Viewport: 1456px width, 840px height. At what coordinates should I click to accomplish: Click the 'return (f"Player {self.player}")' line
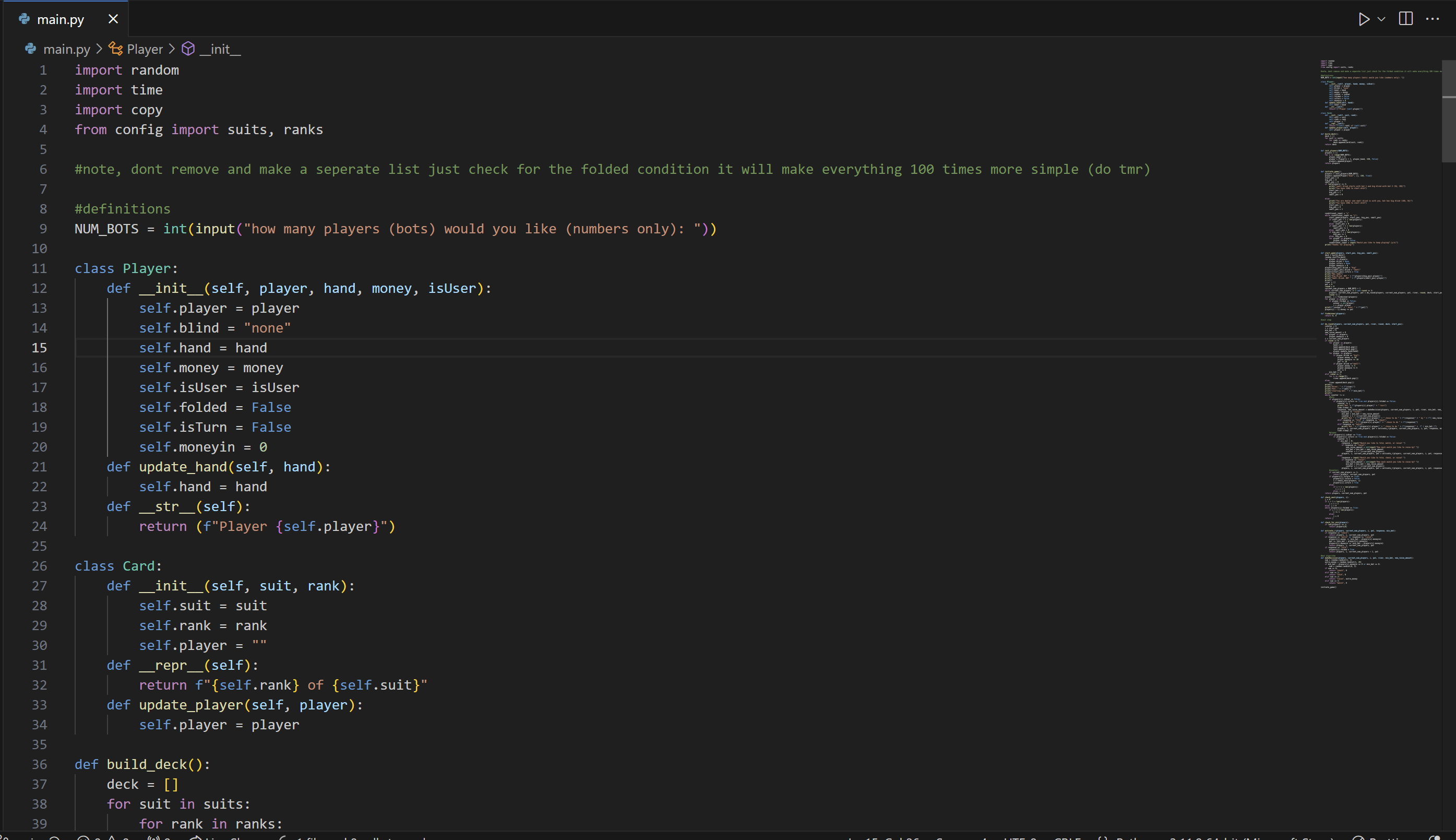click(x=268, y=527)
